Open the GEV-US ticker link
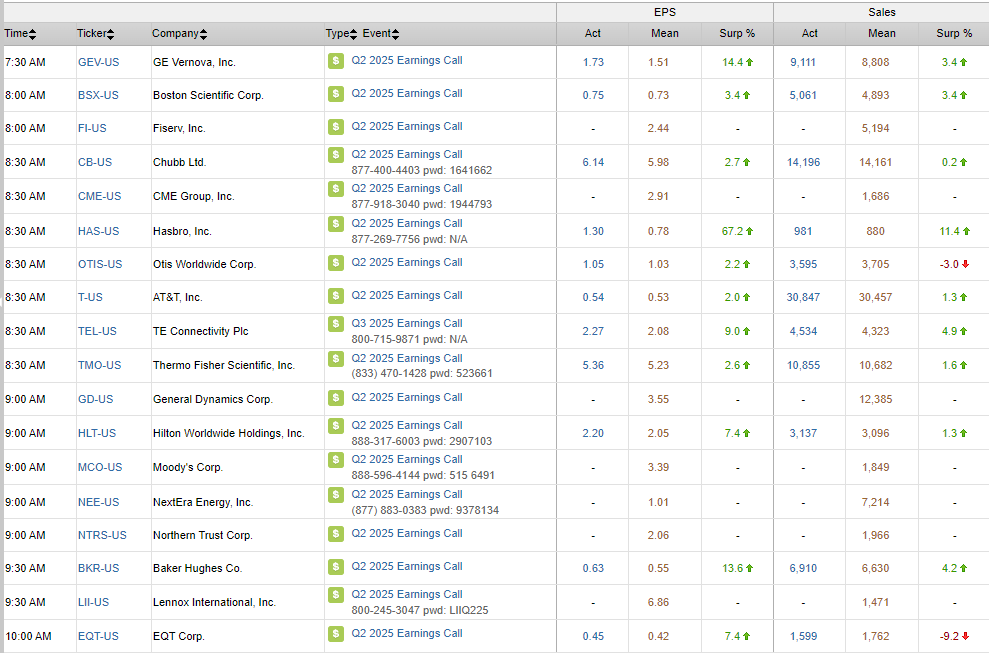 point(98,62)
